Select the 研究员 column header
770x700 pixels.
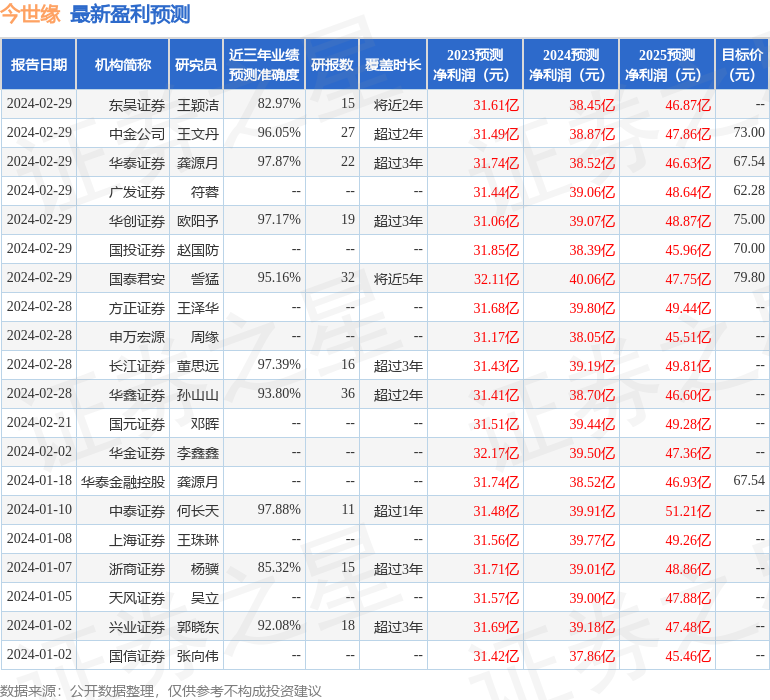(x=196, y=64)
